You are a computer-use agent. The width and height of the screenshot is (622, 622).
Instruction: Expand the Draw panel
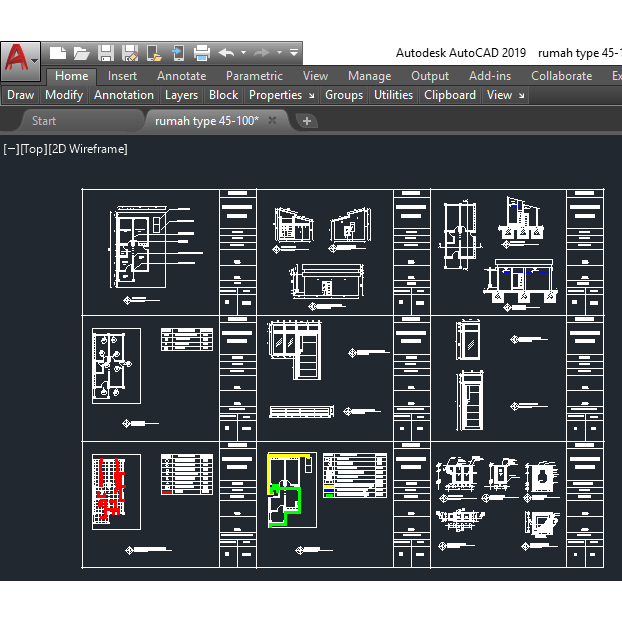(21, 95)
